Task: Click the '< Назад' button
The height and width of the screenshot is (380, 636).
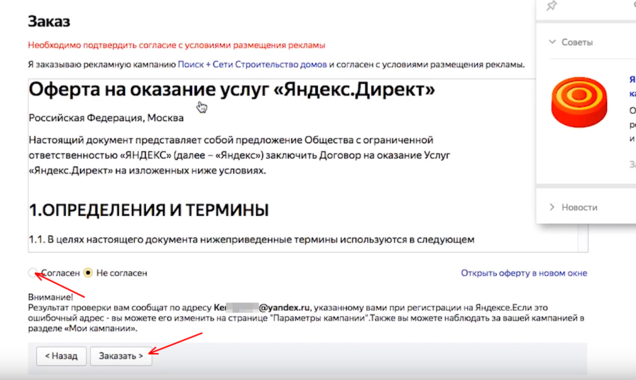Action: point(61,356)
